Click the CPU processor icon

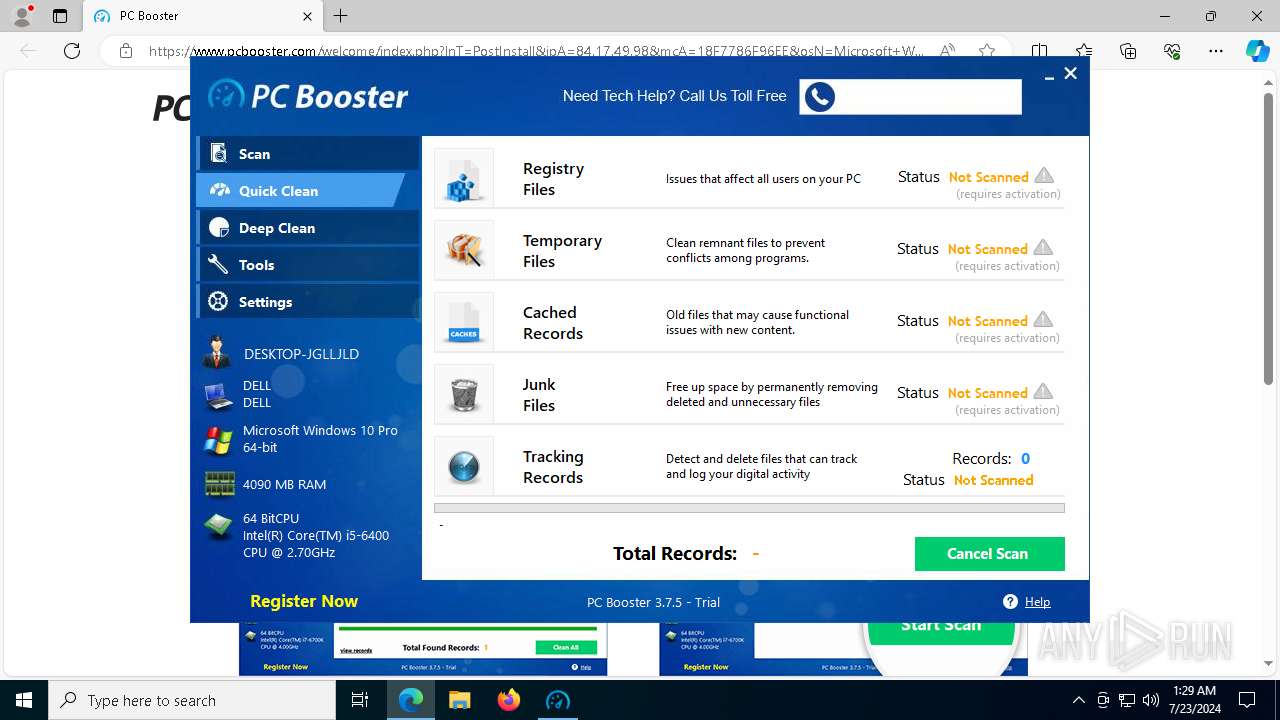[x=218, y=527]
